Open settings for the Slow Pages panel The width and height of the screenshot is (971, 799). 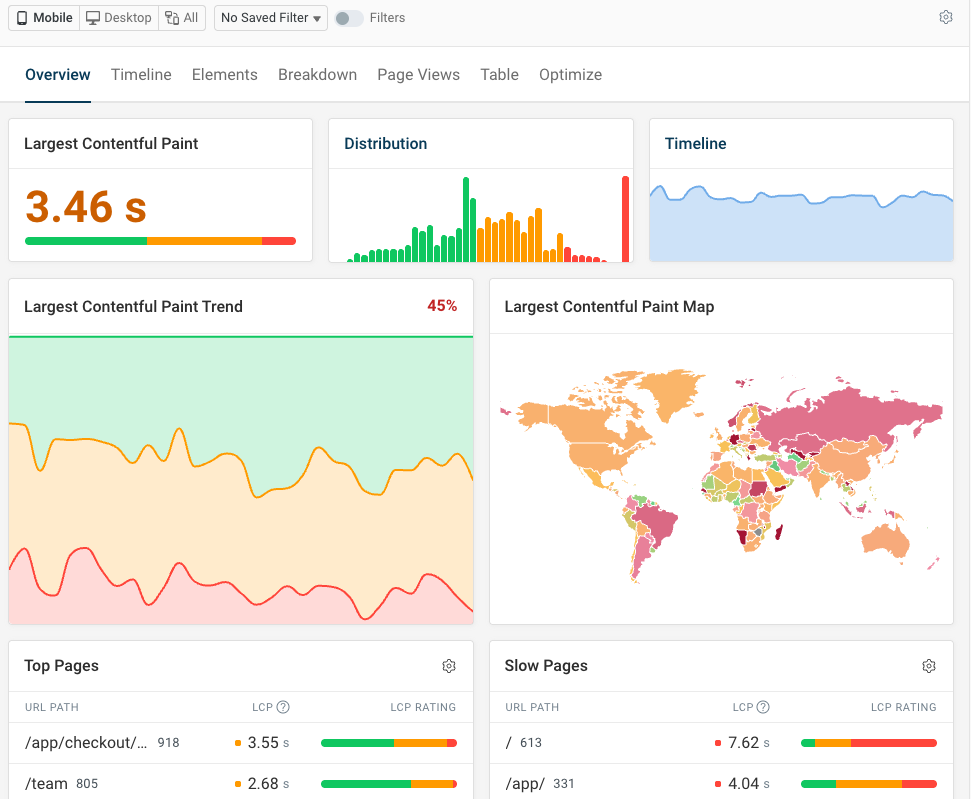click(929, 666)
